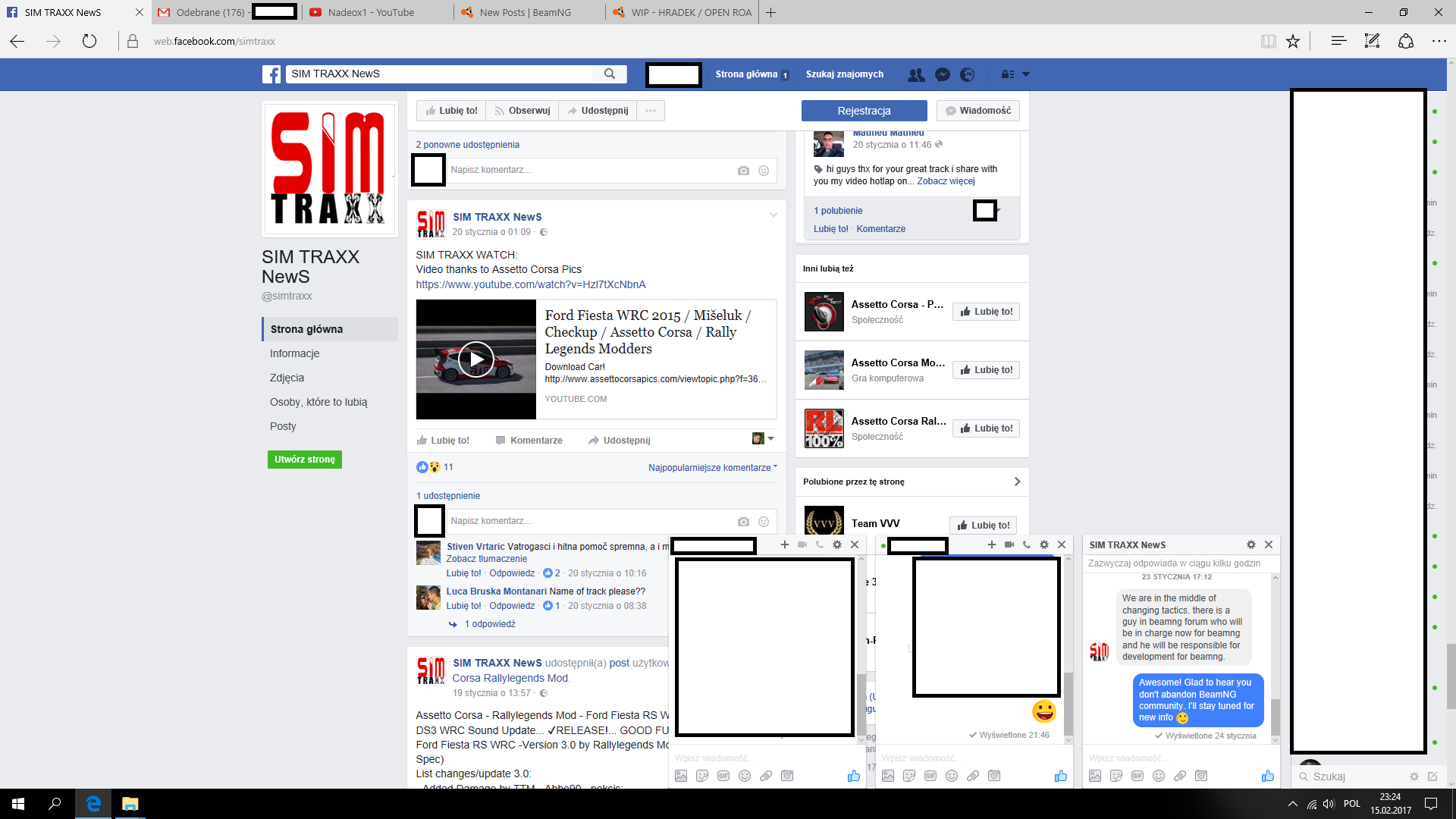Open emoji picker in SIM TRAXX NewS chat

(1159, 776)
